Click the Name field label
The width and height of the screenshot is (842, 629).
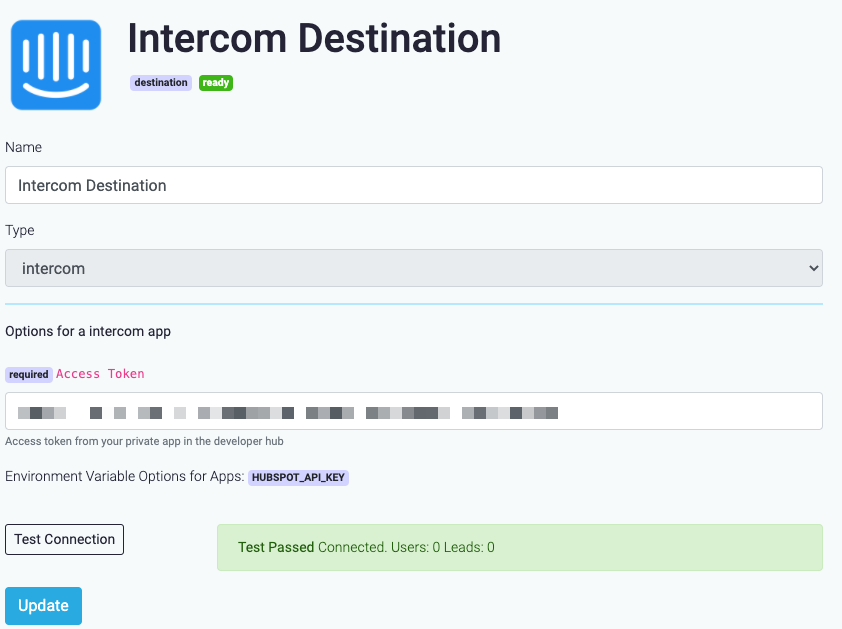click(x=24, y=147)
